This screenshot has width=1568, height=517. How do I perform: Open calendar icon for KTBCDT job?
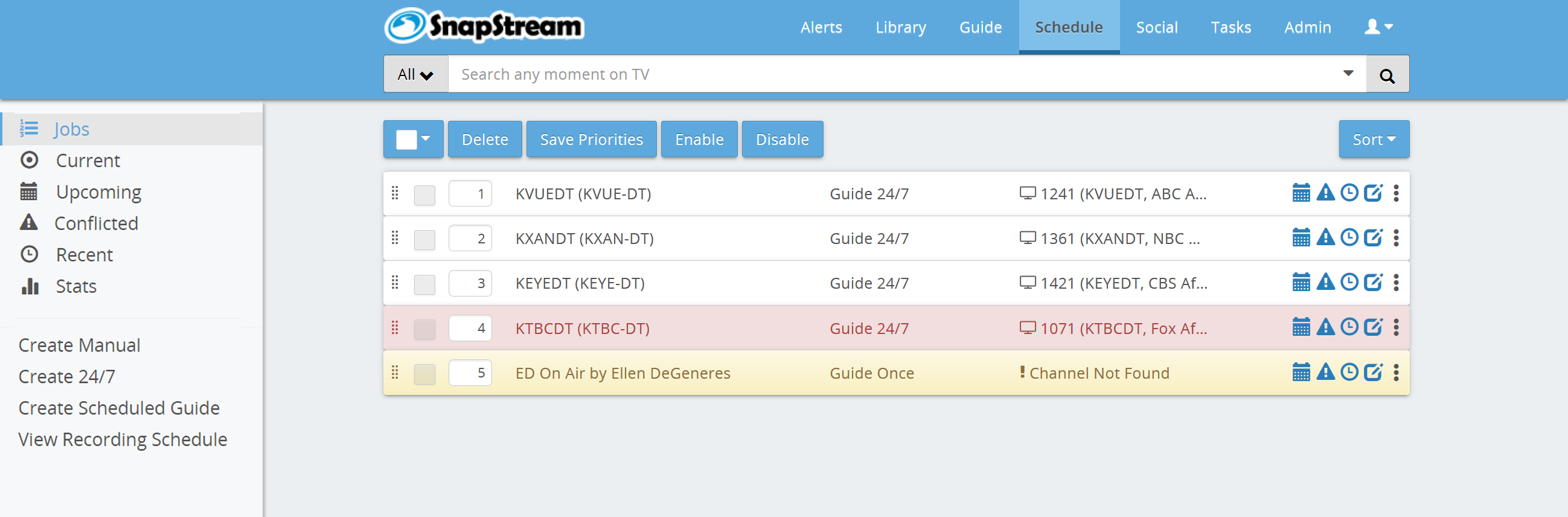pyautogui.click(x=1301, y=327)
